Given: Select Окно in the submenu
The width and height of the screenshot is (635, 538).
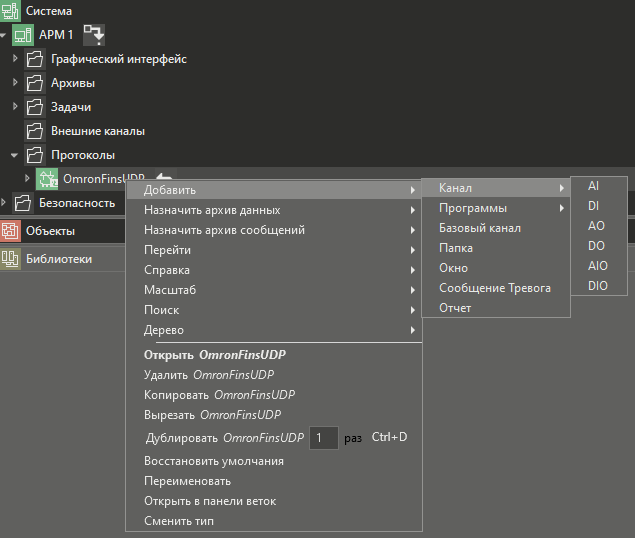Looking at the screenshot, I should click(496, 268).
